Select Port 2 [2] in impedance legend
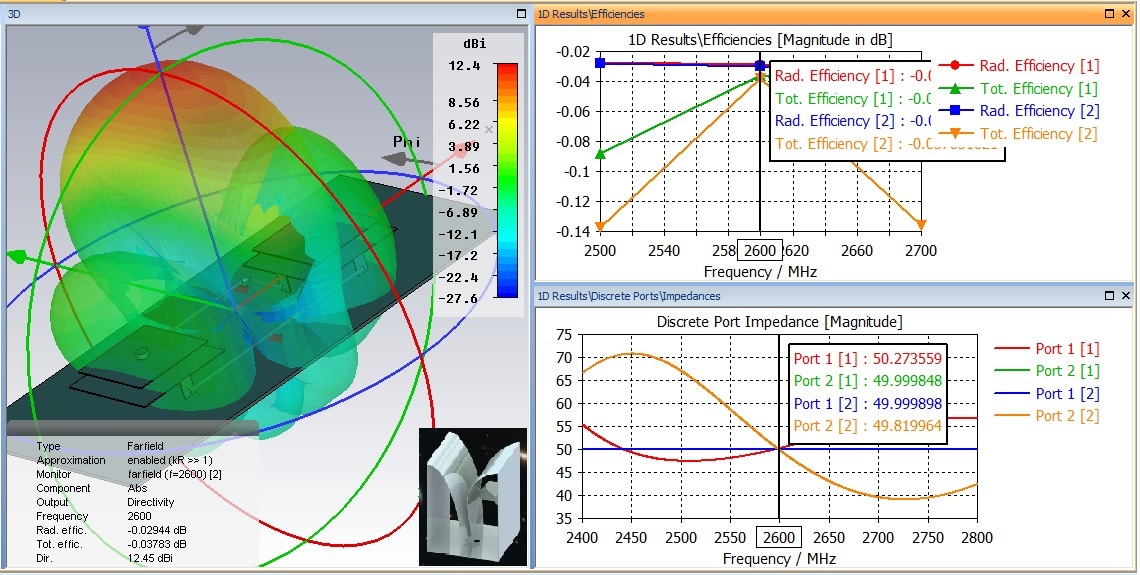The width and height of the screenshot is (1140, 575). [x=1046, y=416]
